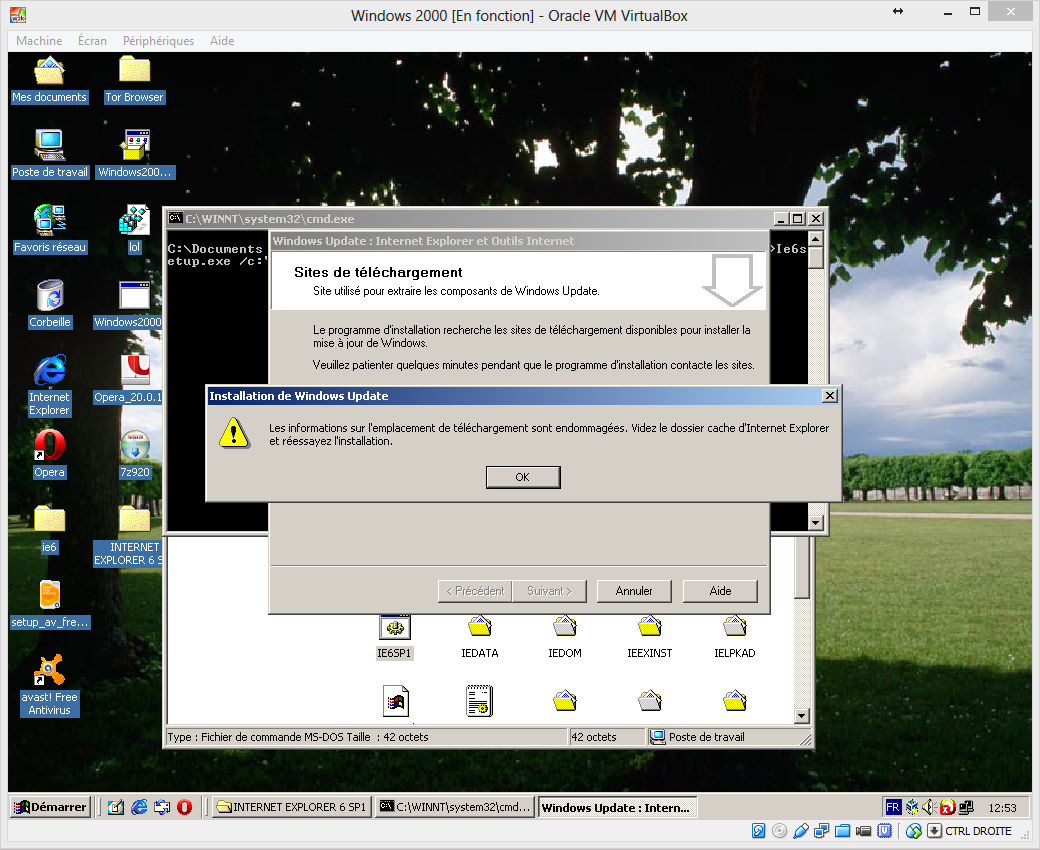
Task: Select the Windows Update taskbar button
Action: [617, 807]
